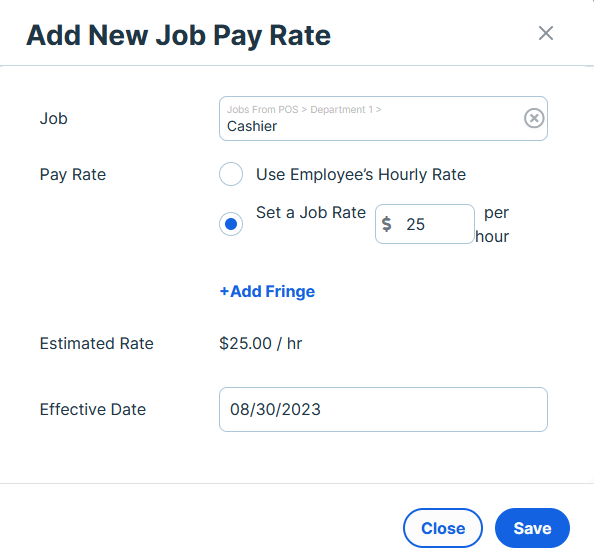Click the estimated rate value $25.00 / hr
Viewport: 594px width, 557px height.
(260, 343)
